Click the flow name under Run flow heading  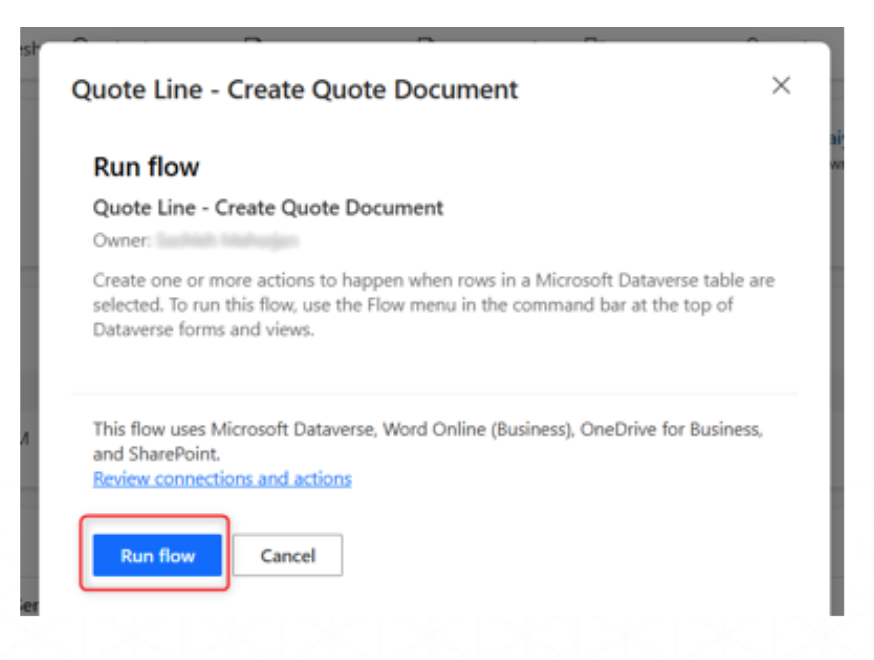268,208
